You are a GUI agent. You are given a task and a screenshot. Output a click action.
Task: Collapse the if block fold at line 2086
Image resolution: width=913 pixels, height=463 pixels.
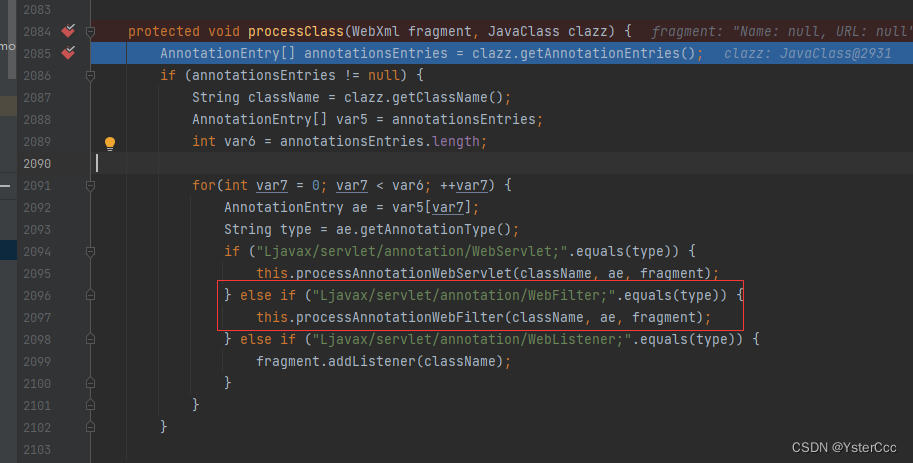click(90, 76)
